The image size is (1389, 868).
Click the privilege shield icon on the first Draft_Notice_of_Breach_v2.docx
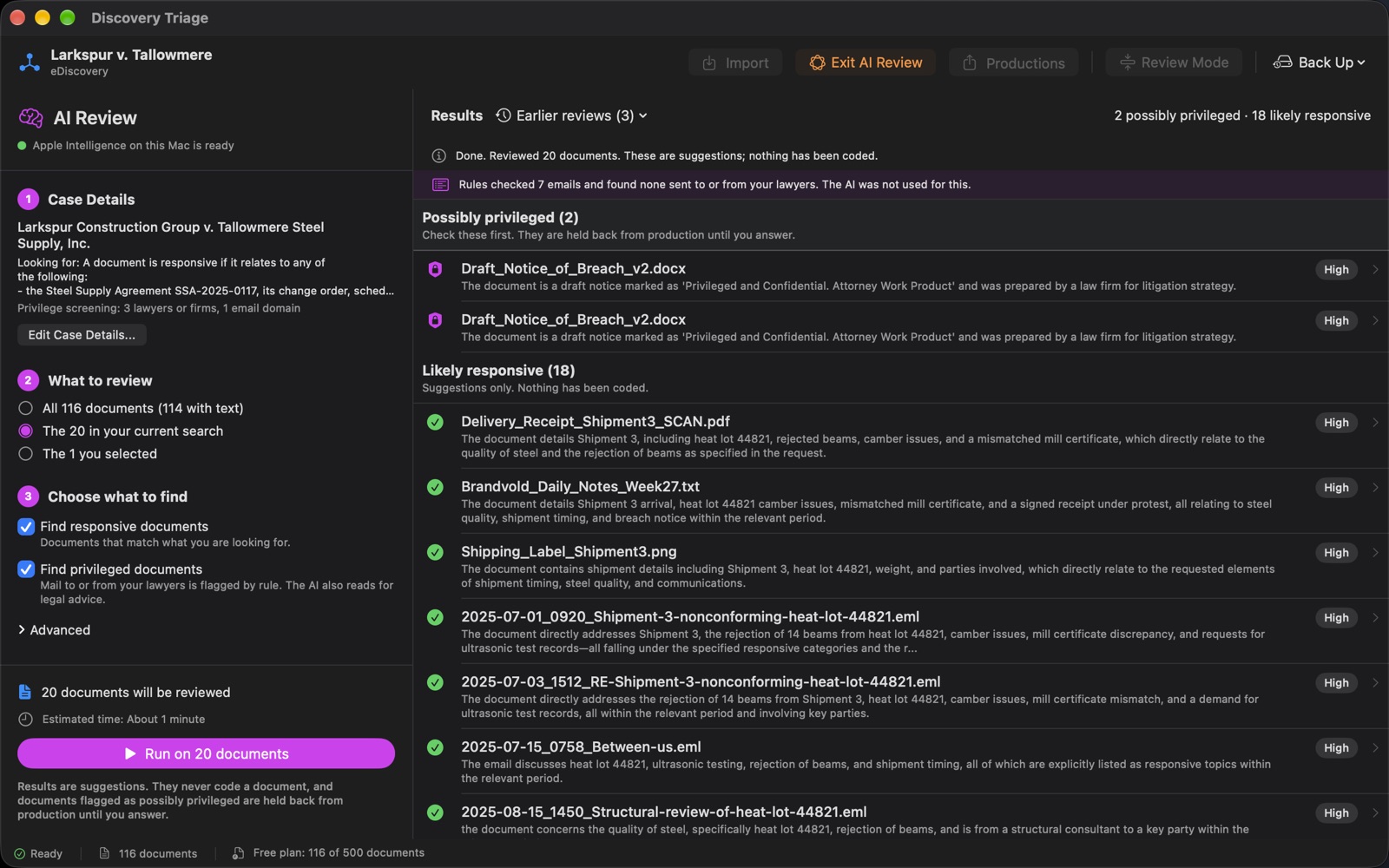tap(436, 269)
